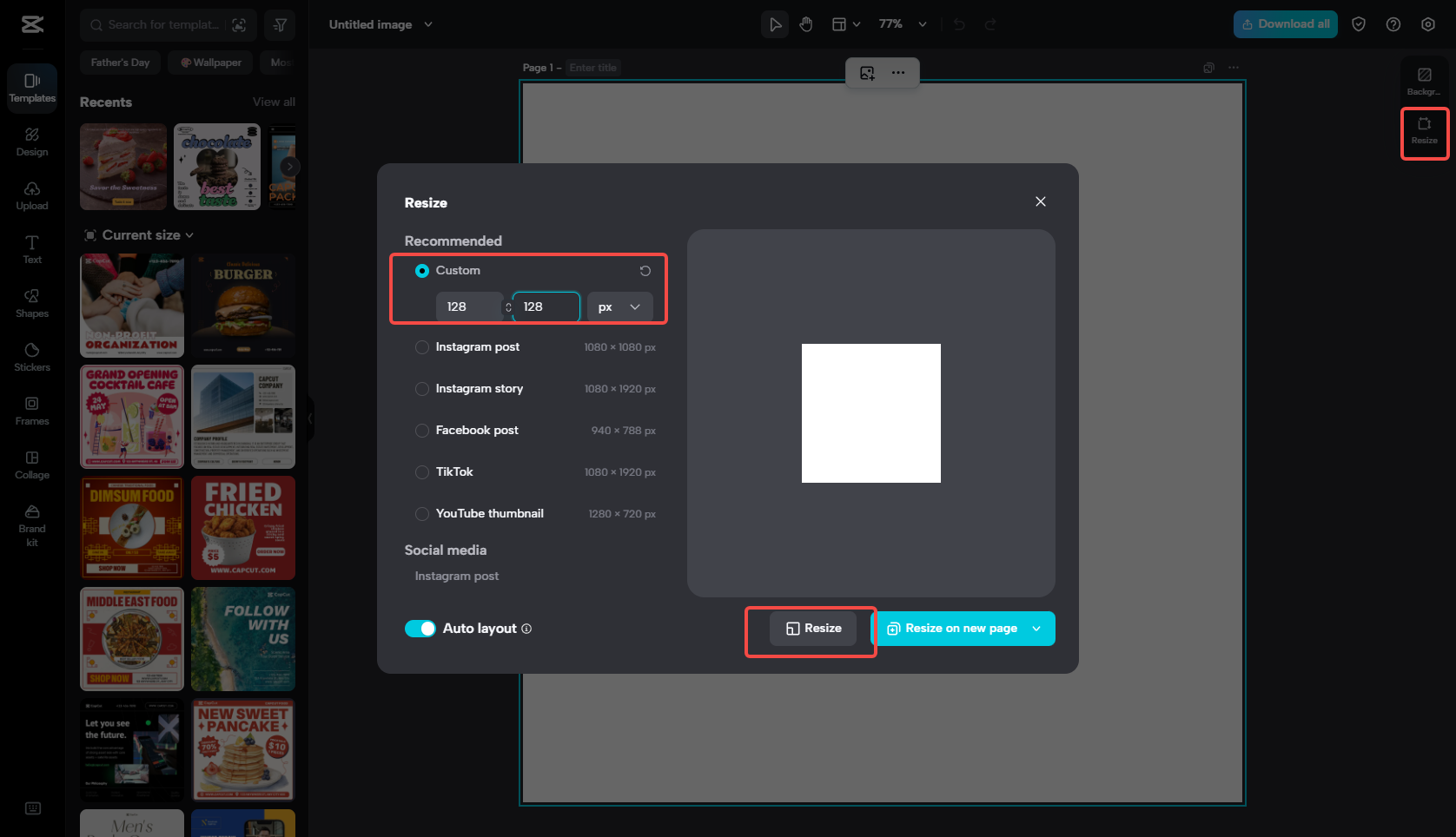Click the Resize button in the dialog

tap(811, 628)
